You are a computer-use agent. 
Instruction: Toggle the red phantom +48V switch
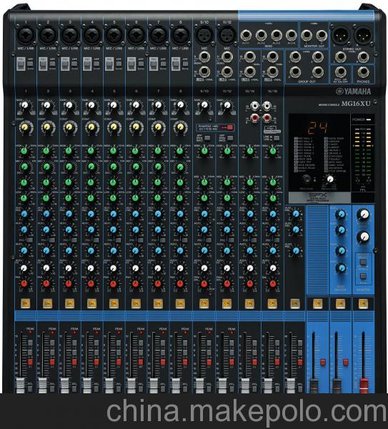(x=229, y=127)
